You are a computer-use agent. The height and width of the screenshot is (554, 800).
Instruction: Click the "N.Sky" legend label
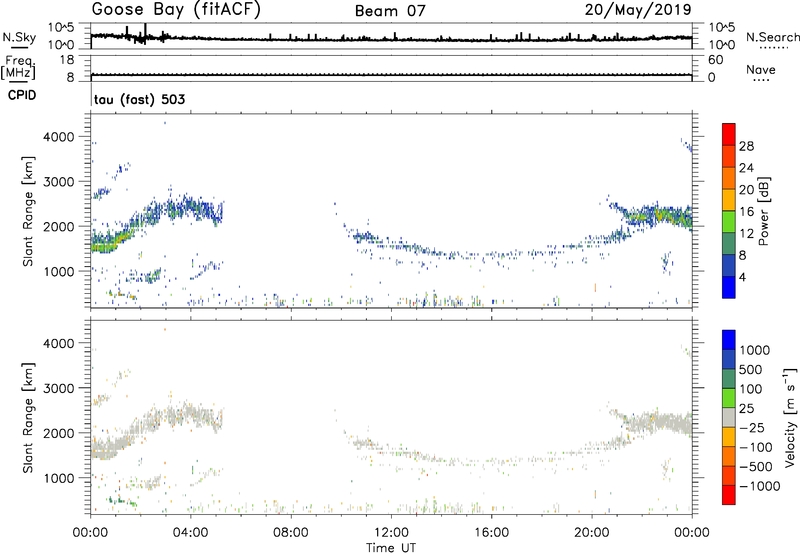pos(19,37)
